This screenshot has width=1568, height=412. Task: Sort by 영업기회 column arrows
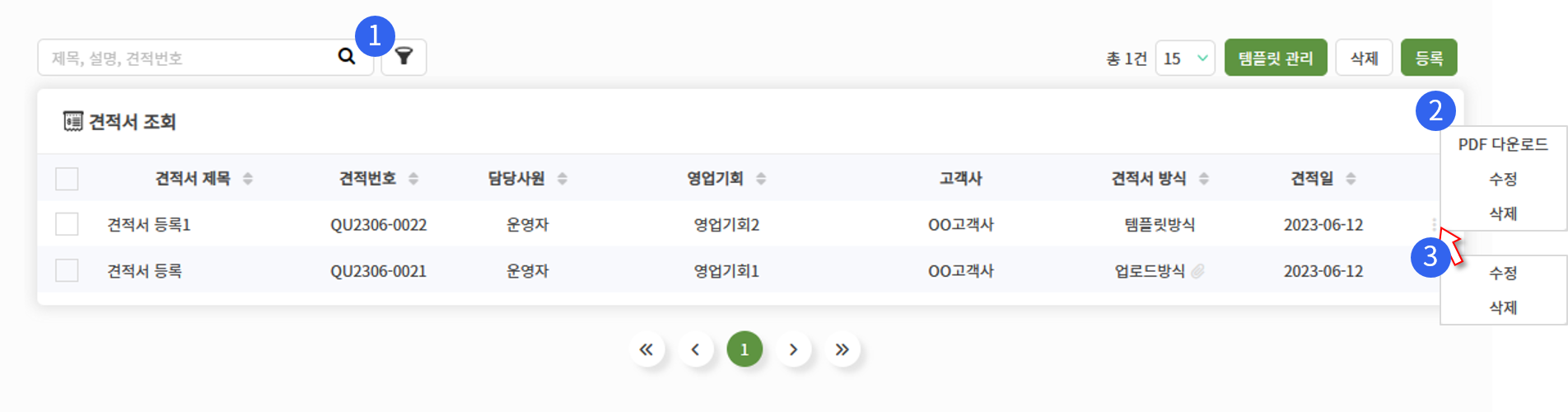761,179
